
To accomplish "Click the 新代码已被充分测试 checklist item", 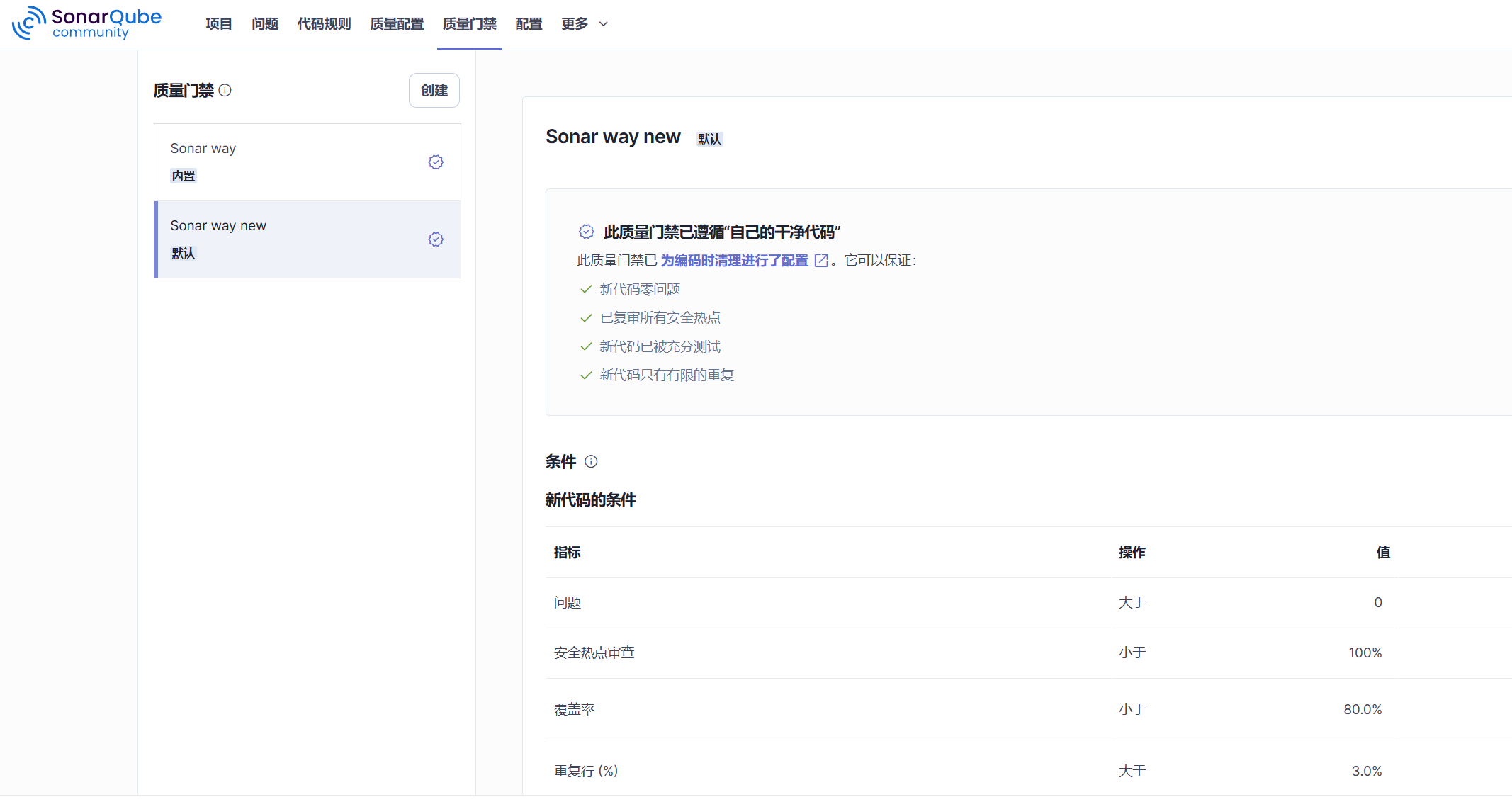I will [x=660, y=346].
